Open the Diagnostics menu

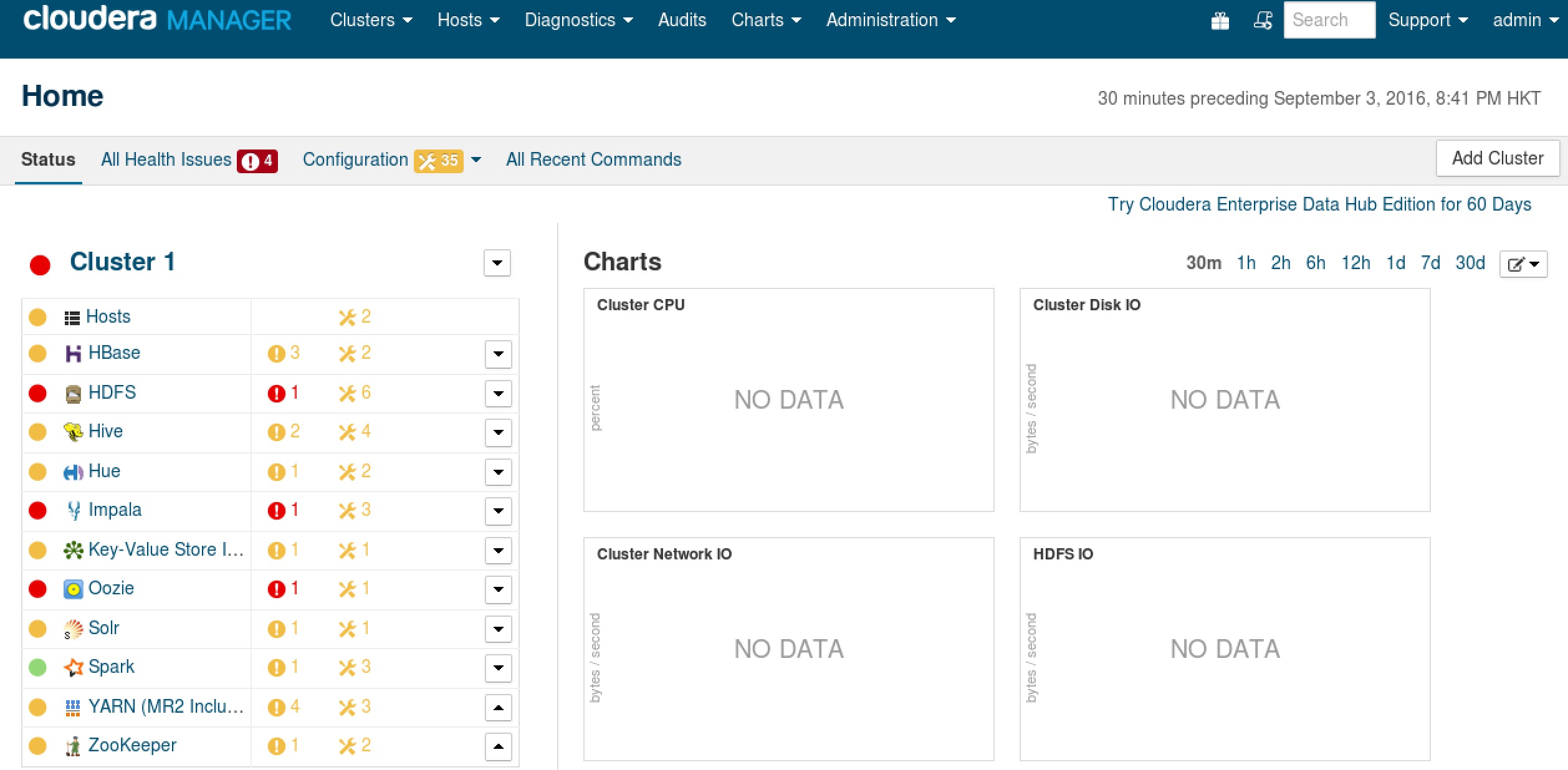coord(578,20)
